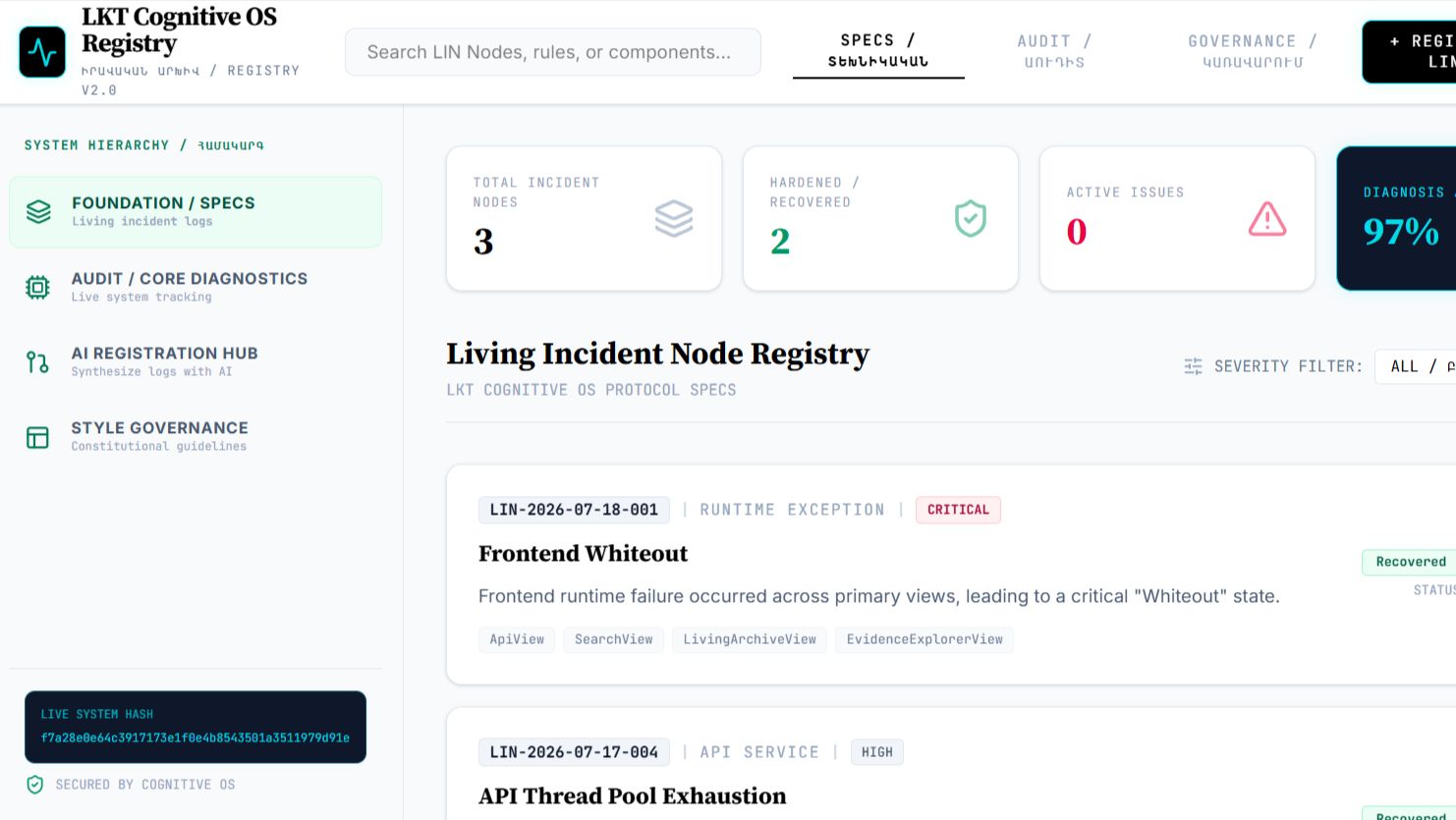This screenshot has height=820, width=1456.
Task: Click the AI Registration Hub branch icon
Action: [x=37, y=361]
